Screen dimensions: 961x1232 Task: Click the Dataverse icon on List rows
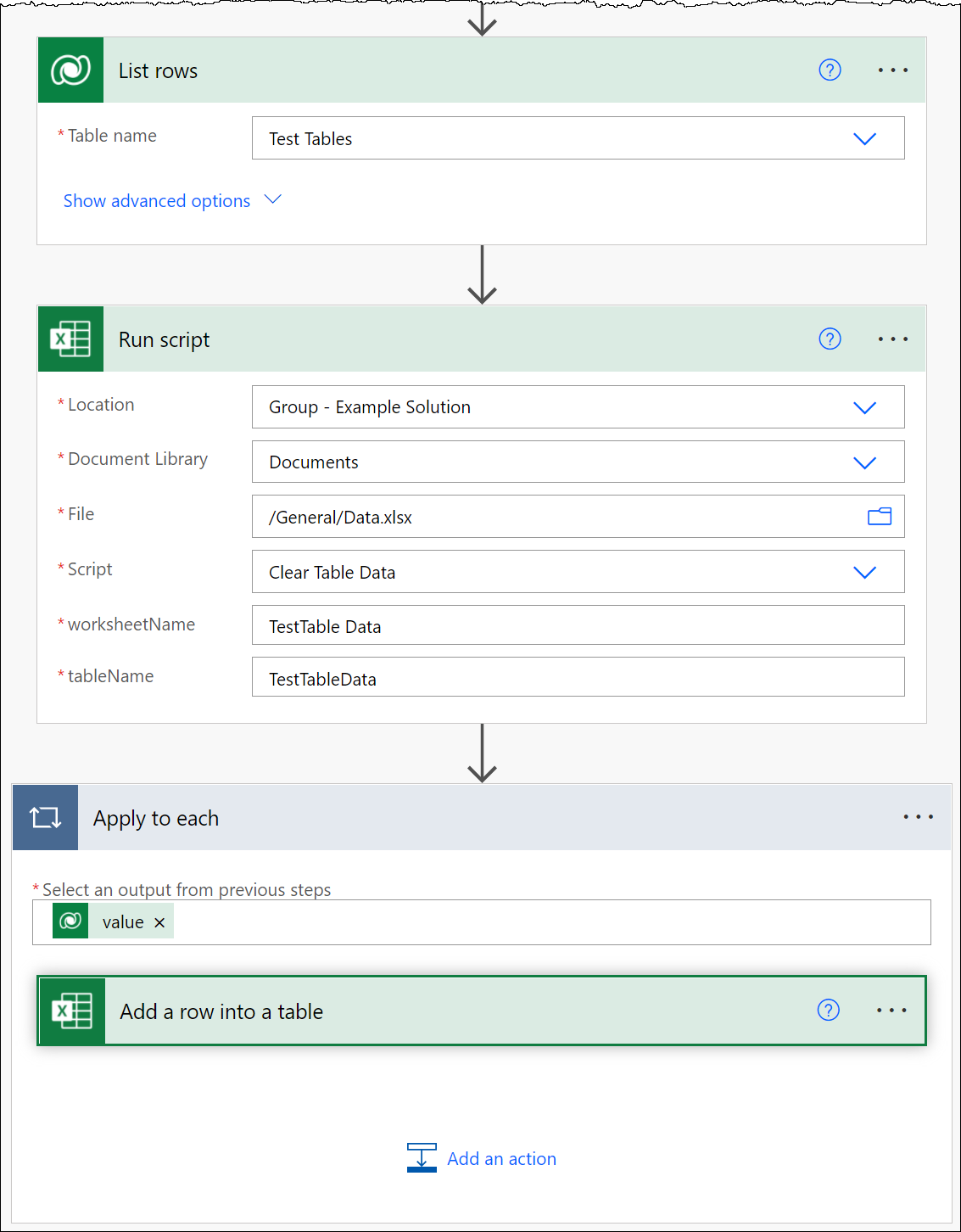click(70, 70)
